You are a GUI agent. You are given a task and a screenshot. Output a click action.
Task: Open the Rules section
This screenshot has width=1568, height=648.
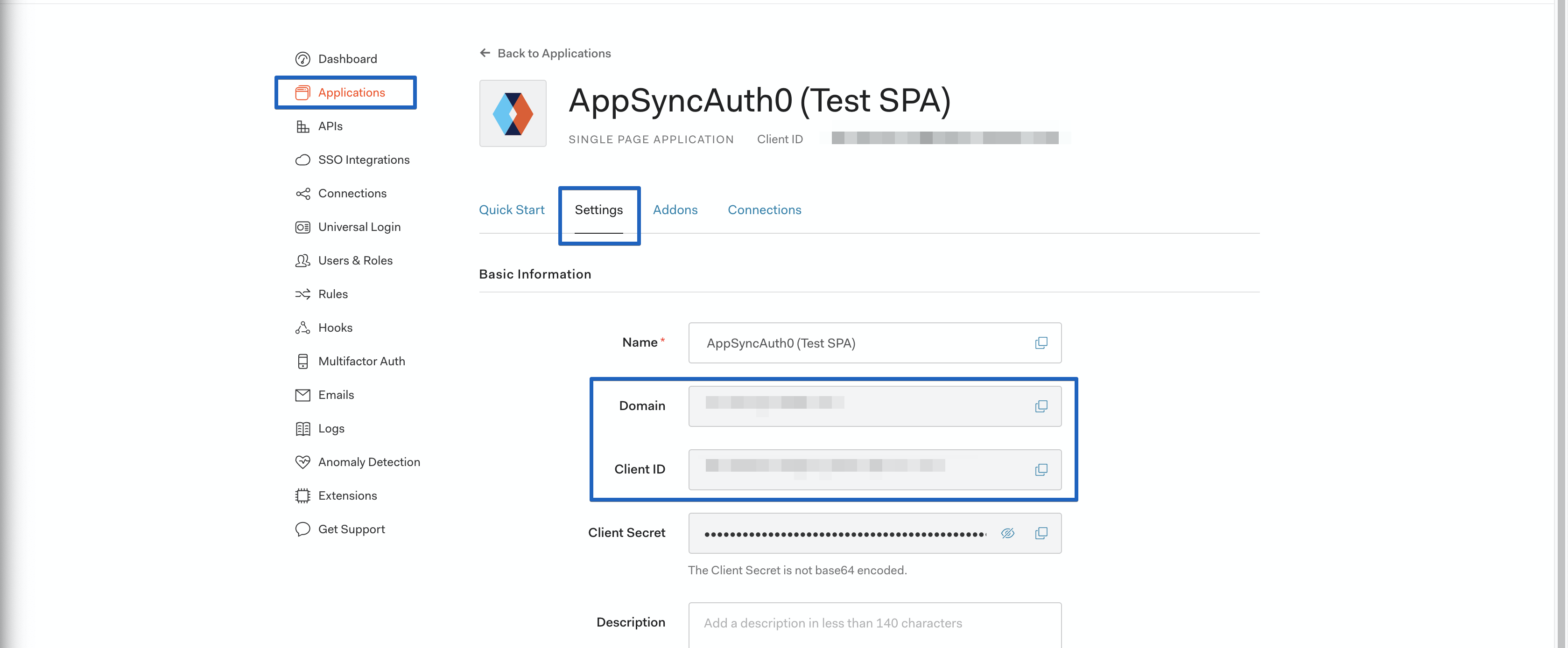334,294
